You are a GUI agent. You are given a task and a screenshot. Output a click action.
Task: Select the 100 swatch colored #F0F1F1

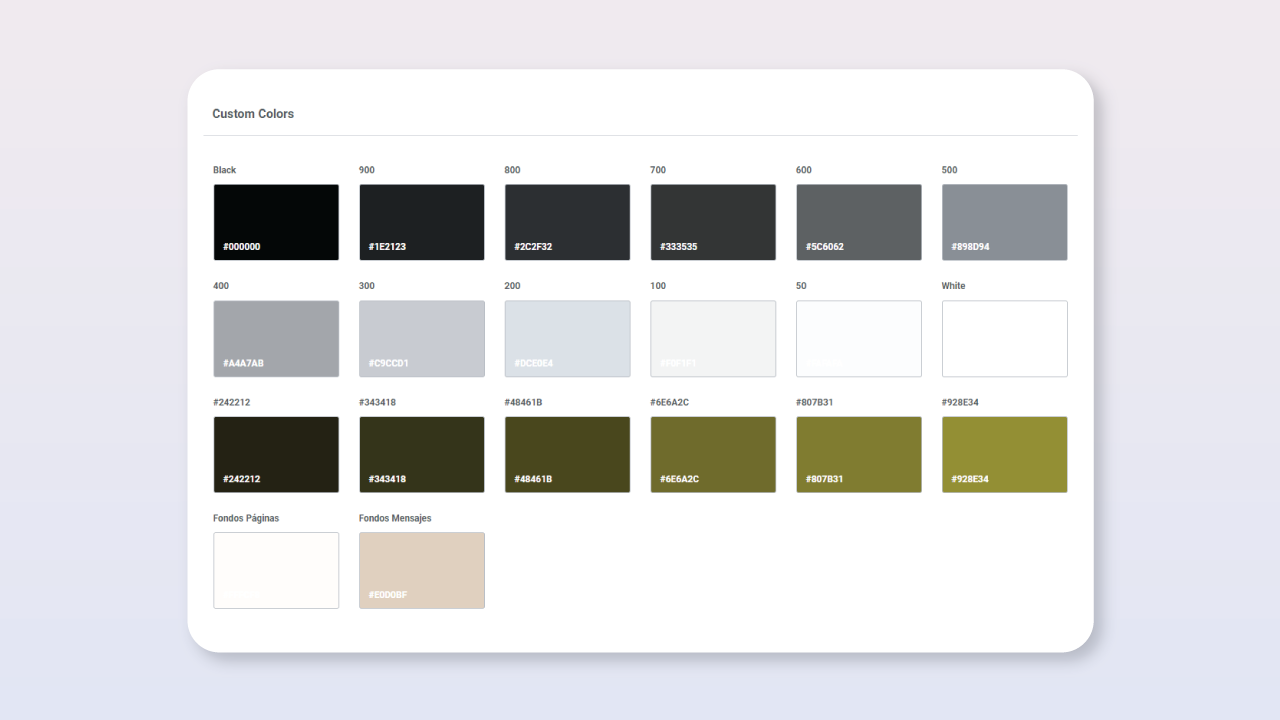pos(713,339)
